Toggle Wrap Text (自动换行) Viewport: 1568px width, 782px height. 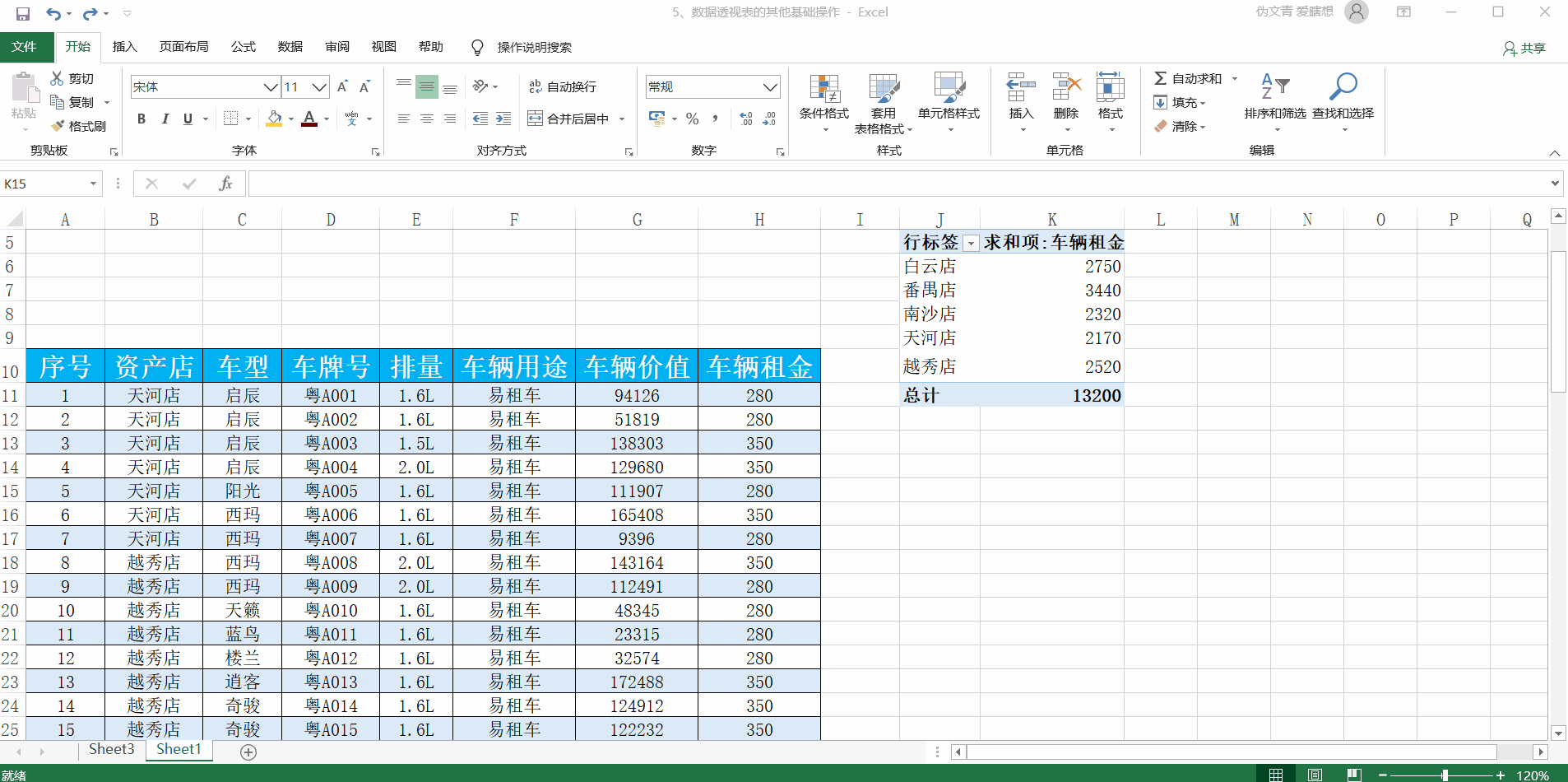563,86
